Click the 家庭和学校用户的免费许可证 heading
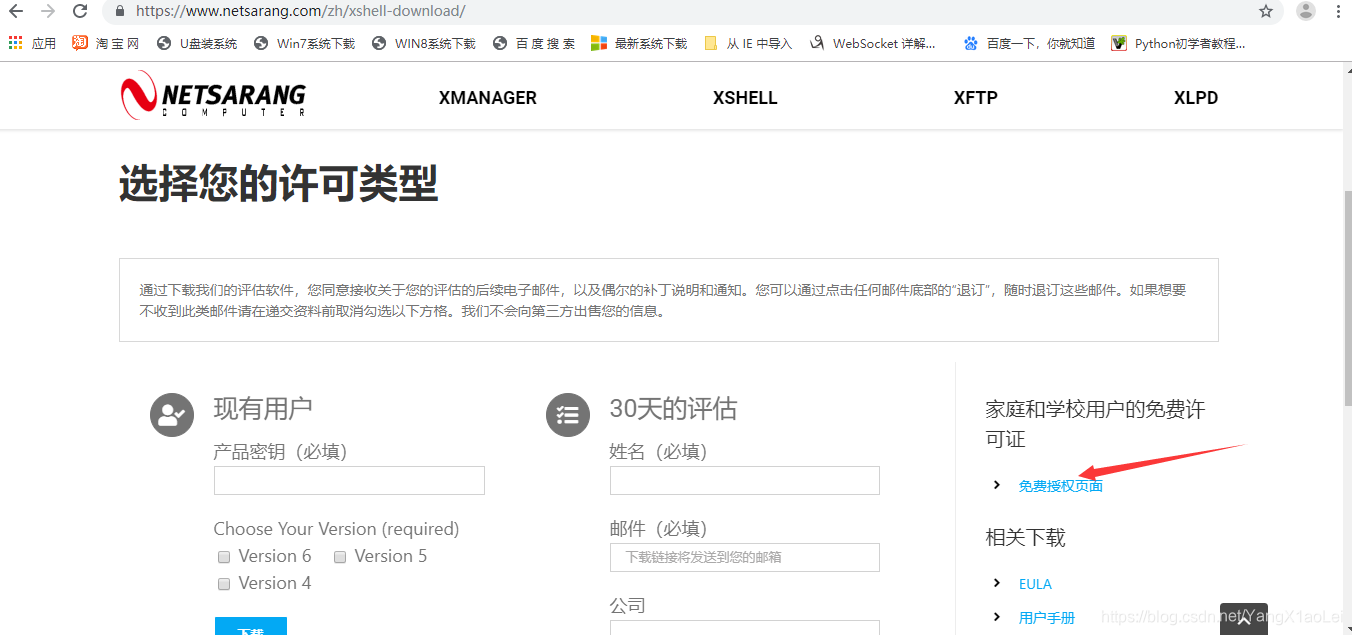The image size is (1352, 635). (1095, 424)
